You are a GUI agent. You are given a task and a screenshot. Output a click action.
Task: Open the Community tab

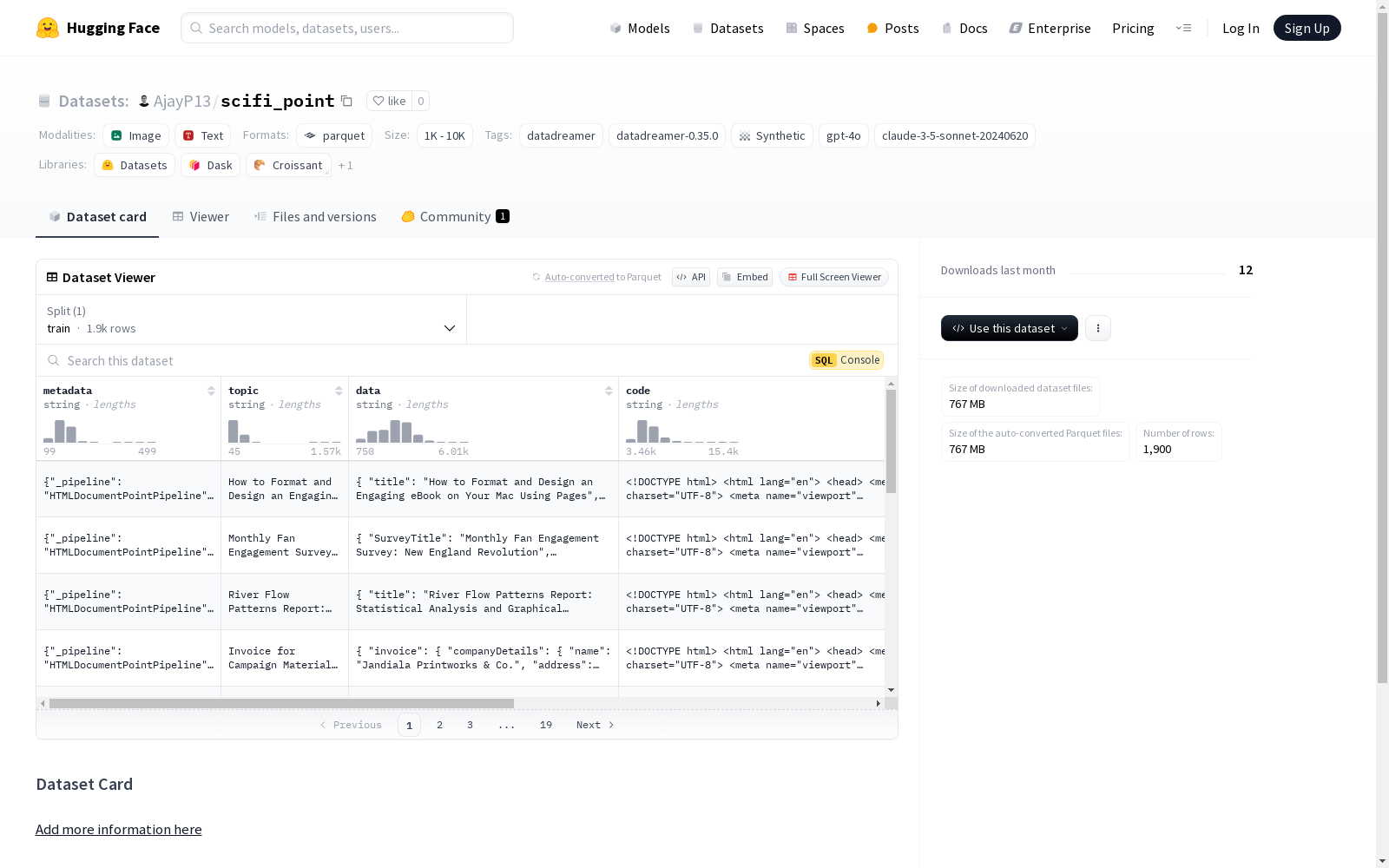(455, 217)
